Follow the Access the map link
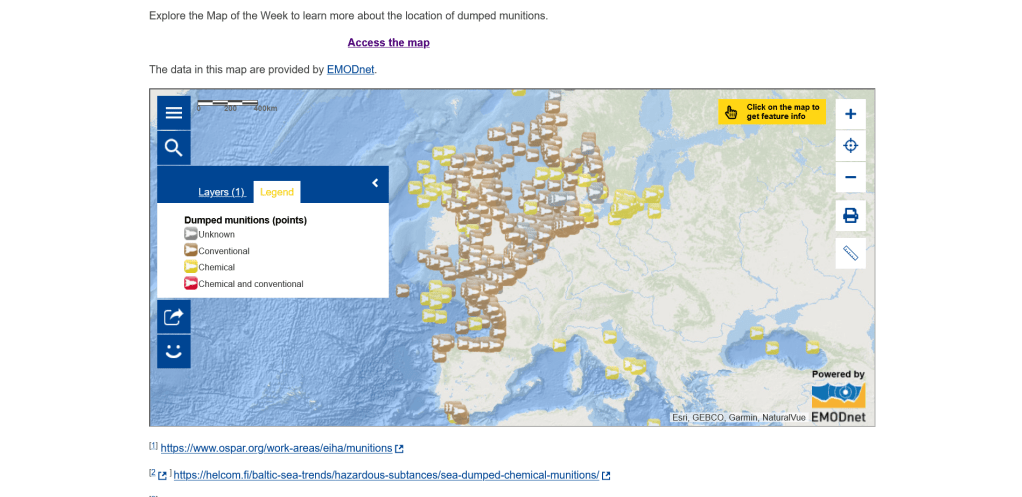This screenshot has height=497, width=1022. (388, 43)
